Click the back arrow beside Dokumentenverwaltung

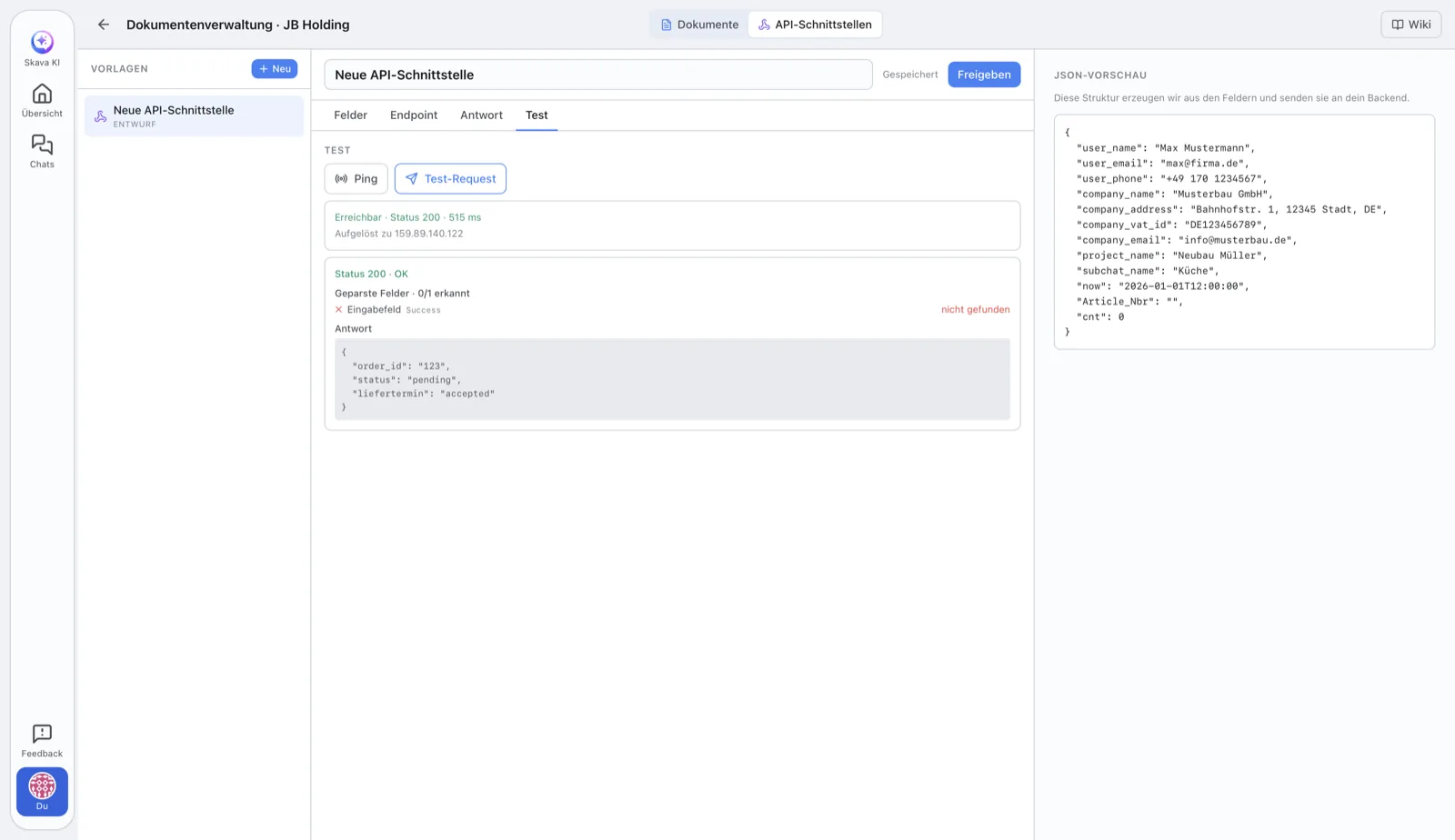[x=104, y=25]
